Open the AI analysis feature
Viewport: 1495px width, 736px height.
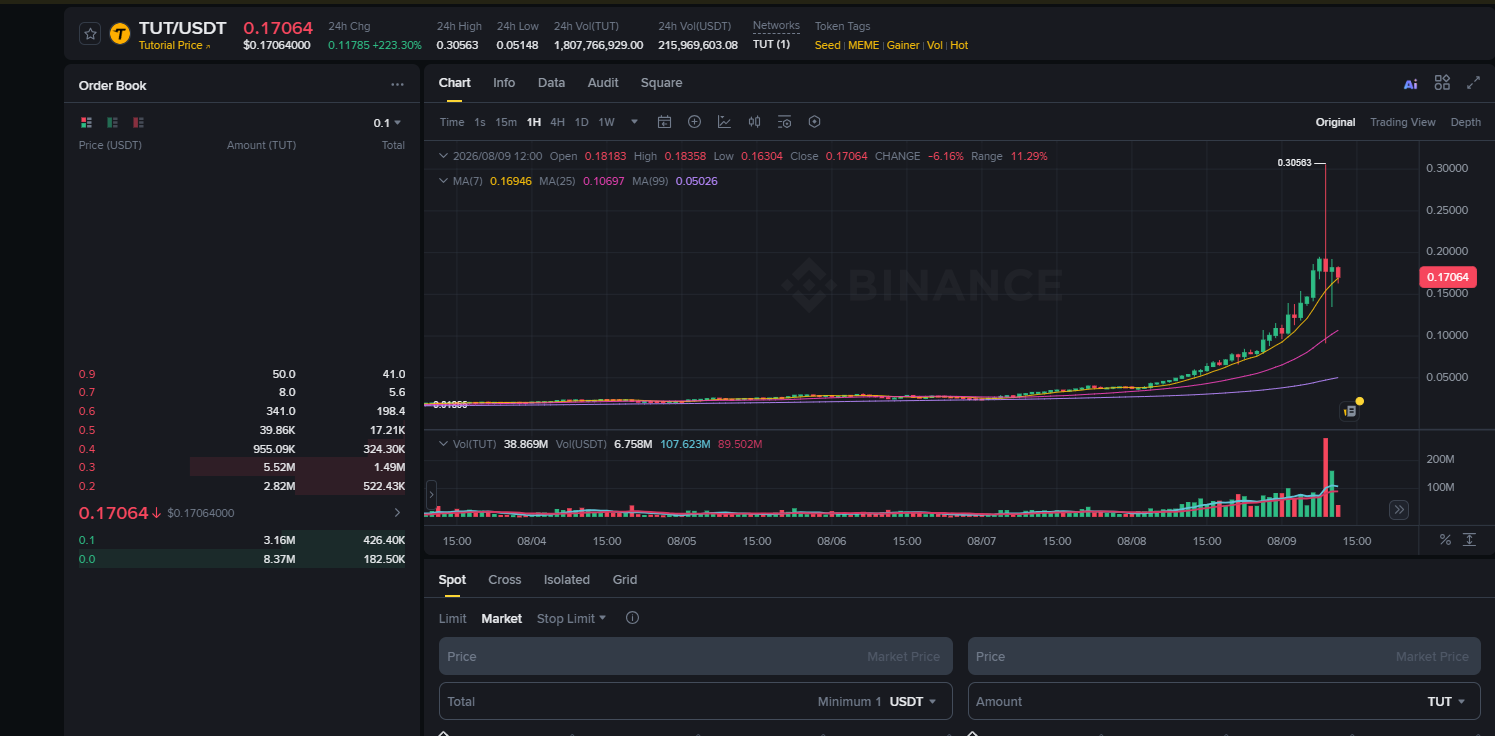point(1410,84)
